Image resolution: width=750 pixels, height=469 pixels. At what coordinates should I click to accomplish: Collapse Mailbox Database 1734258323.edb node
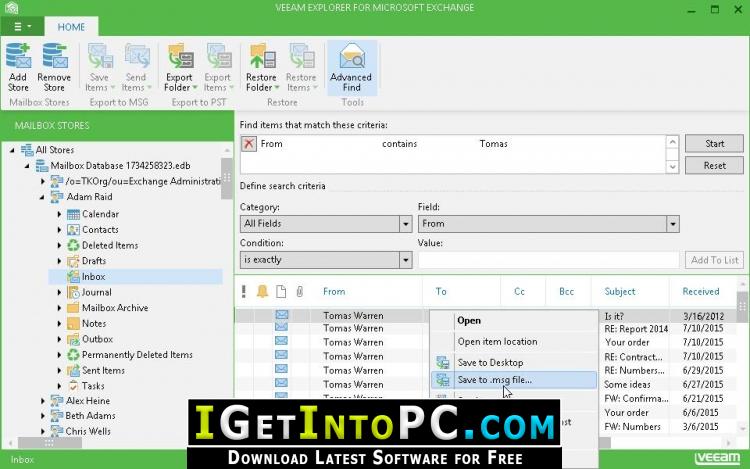27,166
